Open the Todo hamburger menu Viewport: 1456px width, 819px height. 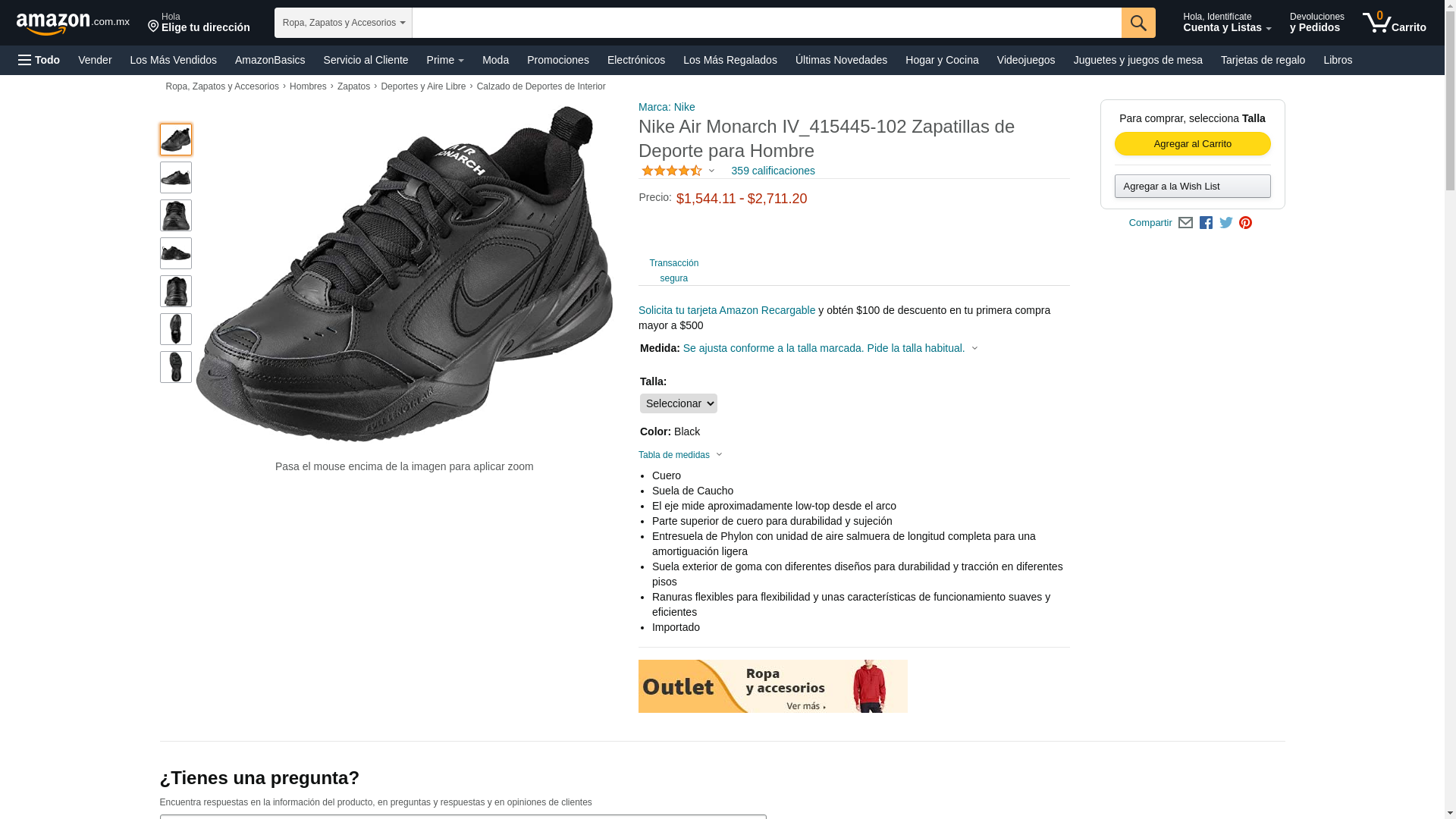point(39,60)
